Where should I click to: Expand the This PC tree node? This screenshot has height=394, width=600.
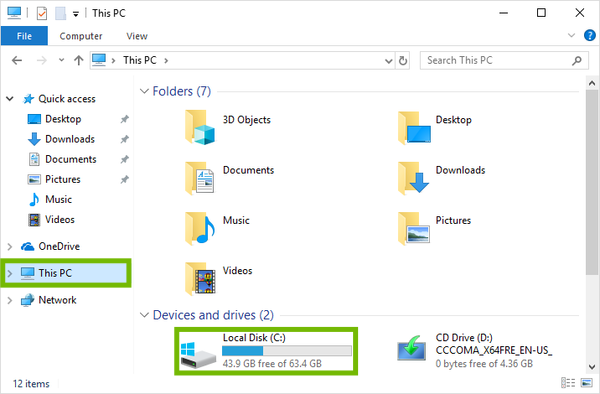10,273
